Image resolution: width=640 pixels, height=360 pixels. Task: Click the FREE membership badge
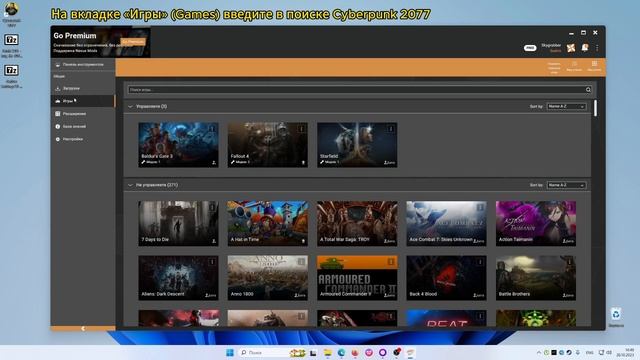pyautogui.click(x=530, y=48)
